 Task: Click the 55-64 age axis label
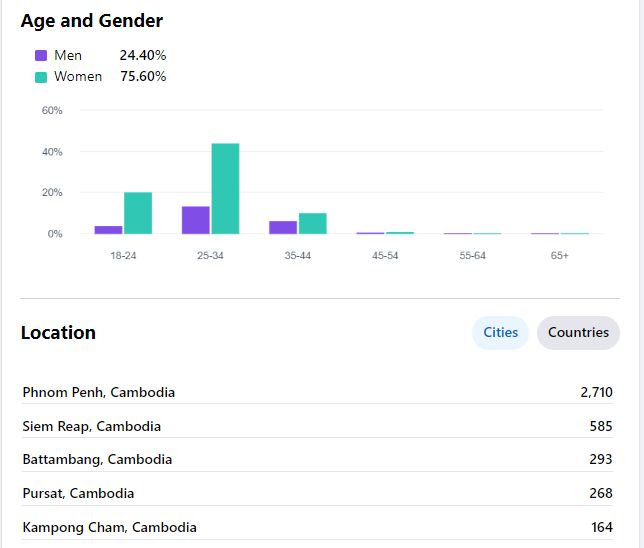(472, 256)
